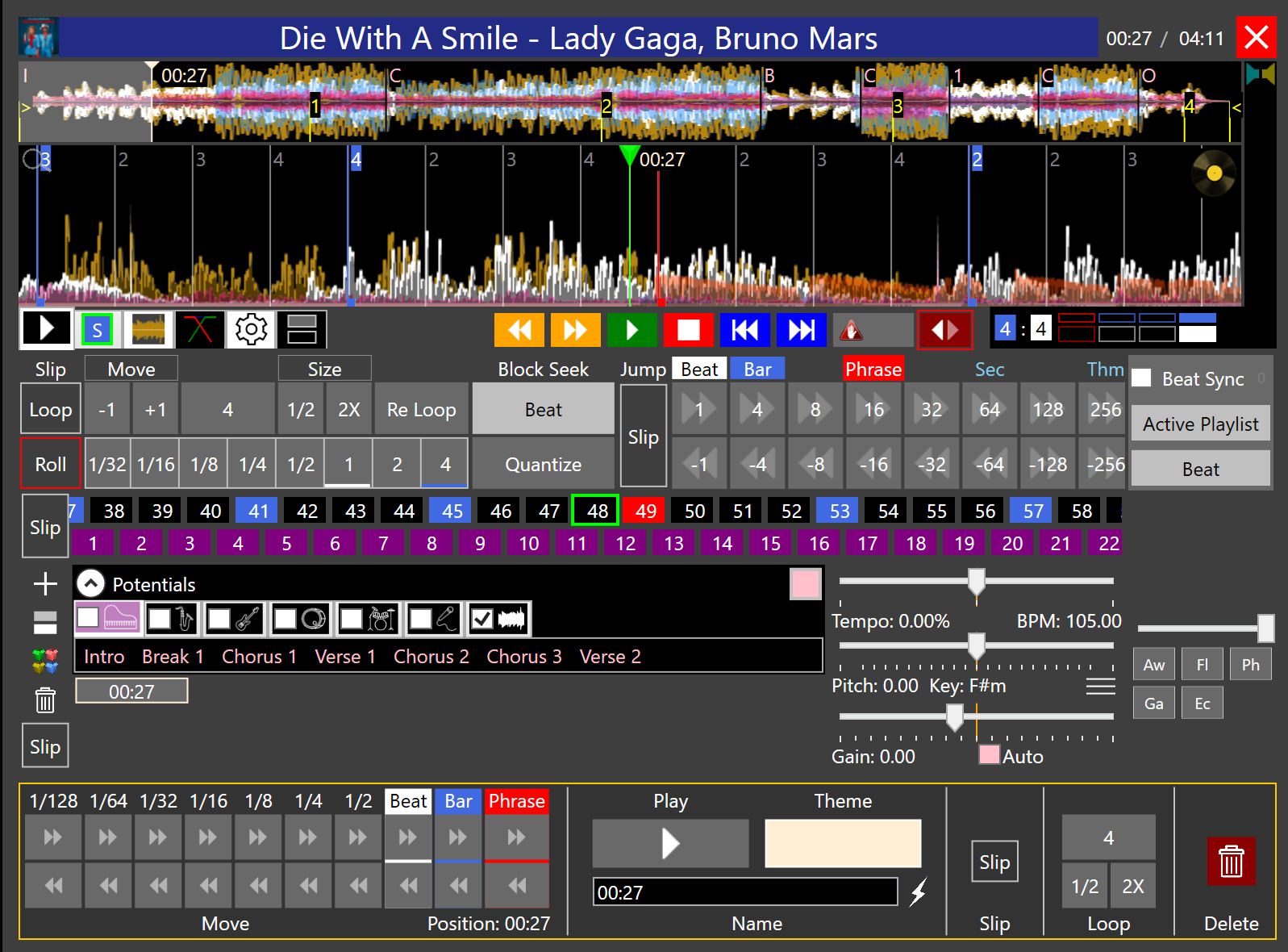This screenshot has height=952, width=1288.
Task: Click the split layout icon in the toolbar
Action: [302, 329]
